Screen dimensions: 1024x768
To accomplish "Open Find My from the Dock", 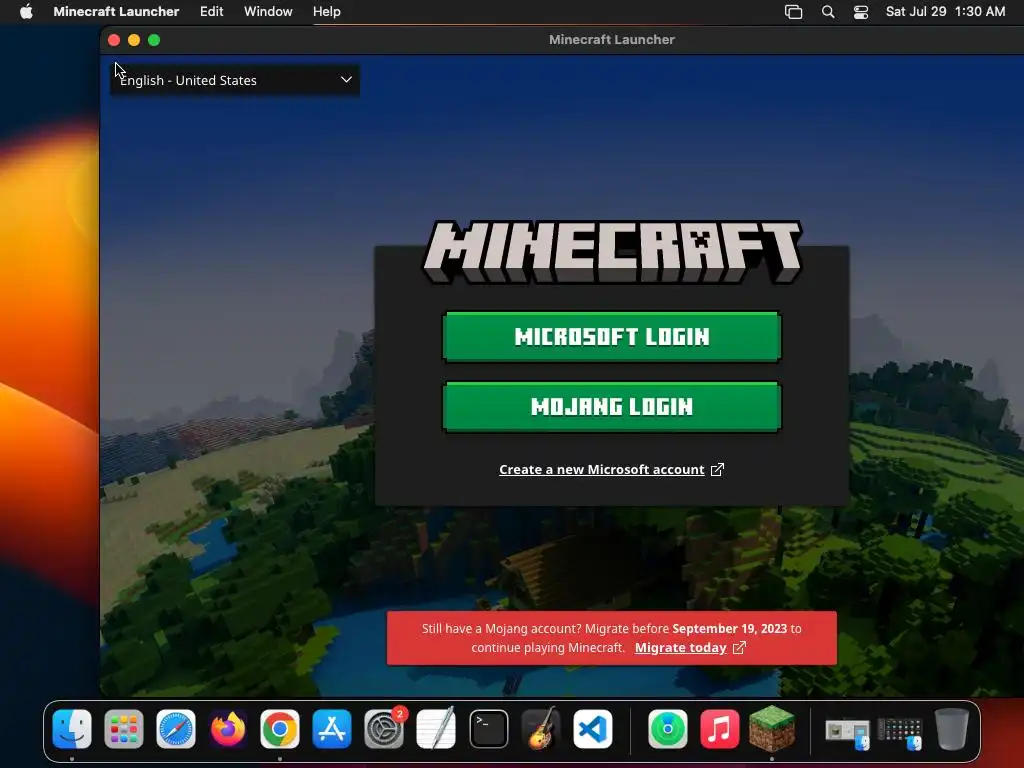I will pyautogui.click(x=667, y=729).
